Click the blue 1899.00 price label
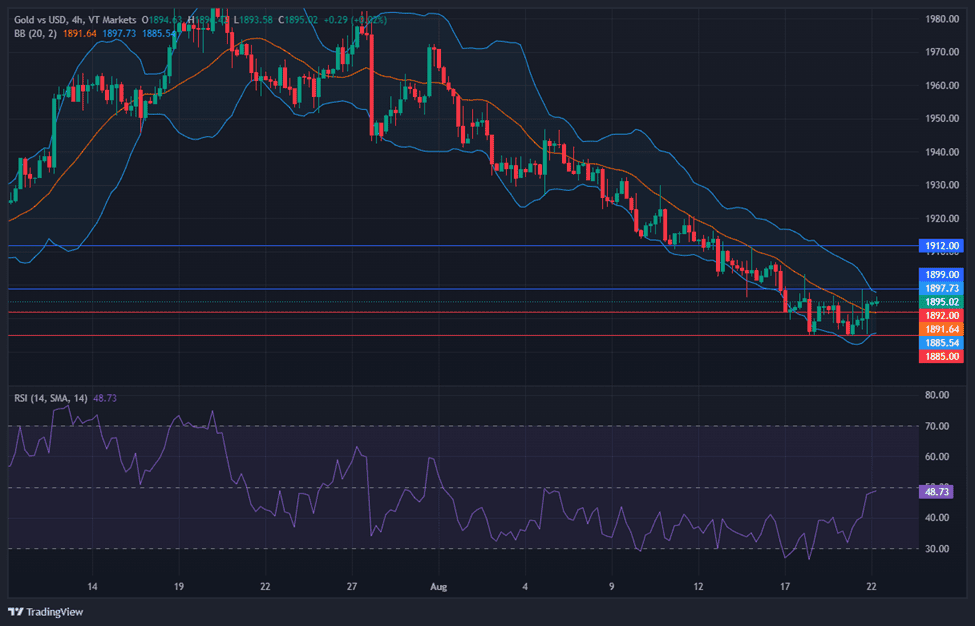975x626 pixels. click(x=941, y=274)
